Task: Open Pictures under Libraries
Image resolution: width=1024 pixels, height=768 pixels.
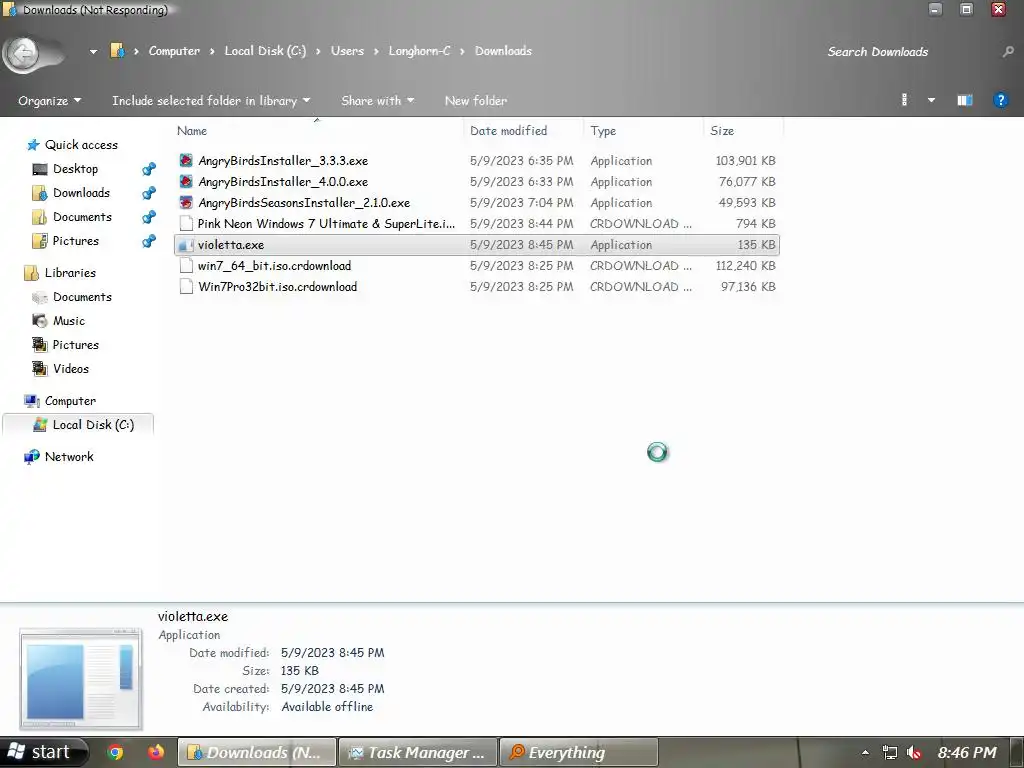Action: pyautogui.click(x=76, y=345)
